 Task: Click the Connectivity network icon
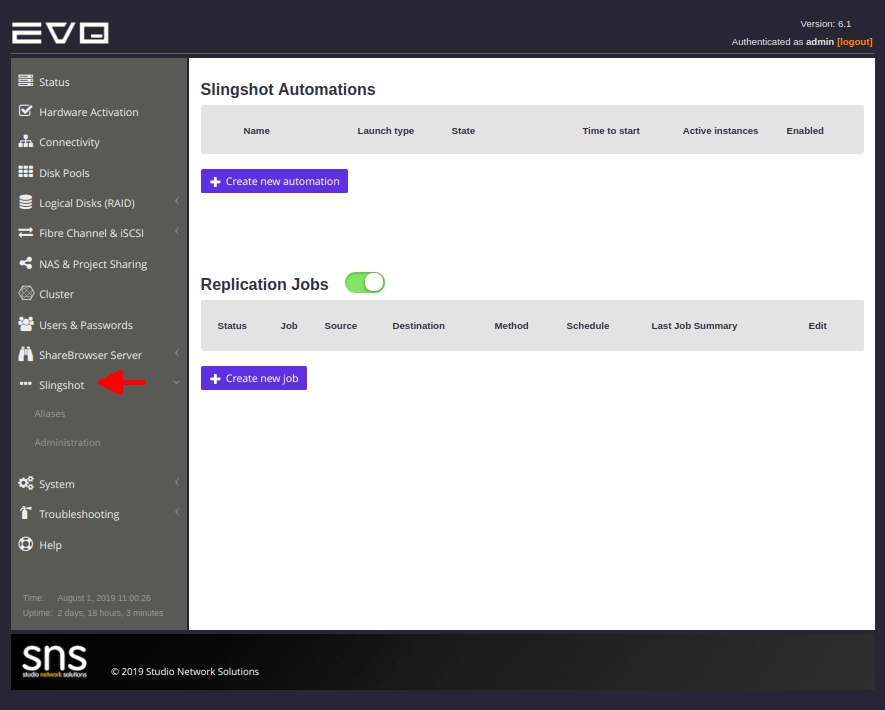(x=25, y=141)
